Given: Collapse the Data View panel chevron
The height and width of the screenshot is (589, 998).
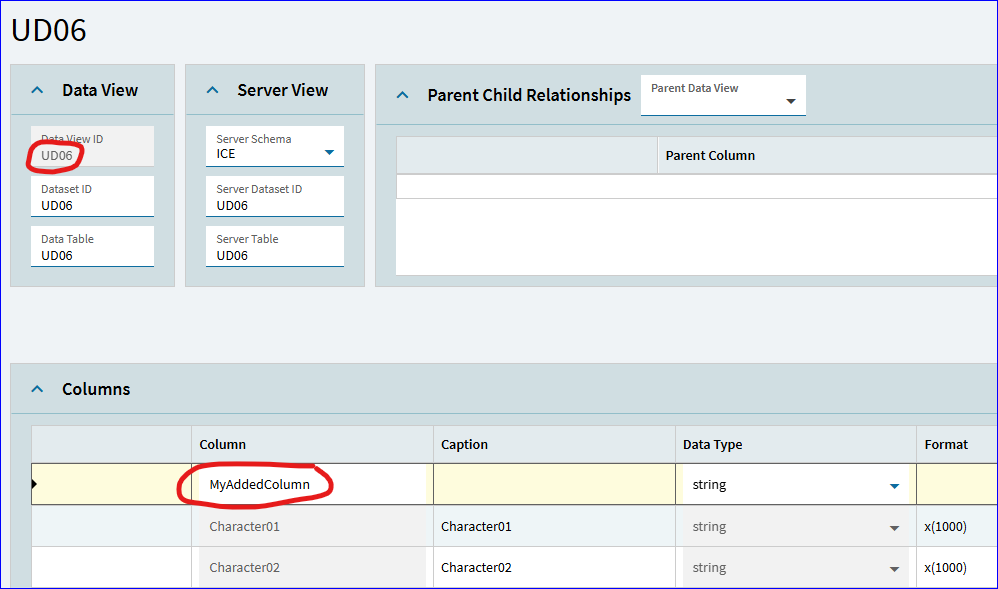Looking at the screenshot, I should [38, 90].
